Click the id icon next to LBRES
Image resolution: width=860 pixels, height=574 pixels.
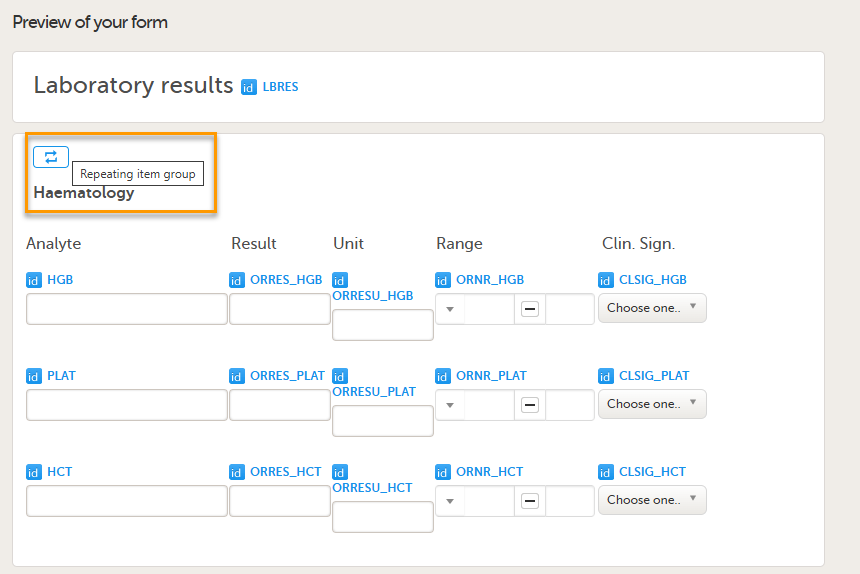coord(249,87)
